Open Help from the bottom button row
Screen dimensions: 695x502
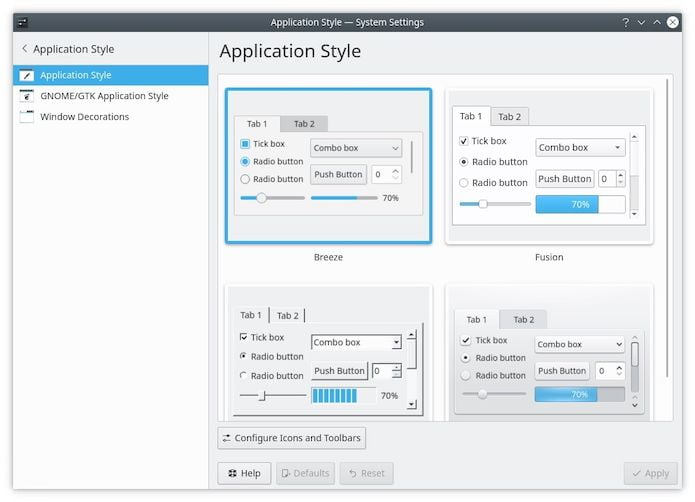coord(244,473)
